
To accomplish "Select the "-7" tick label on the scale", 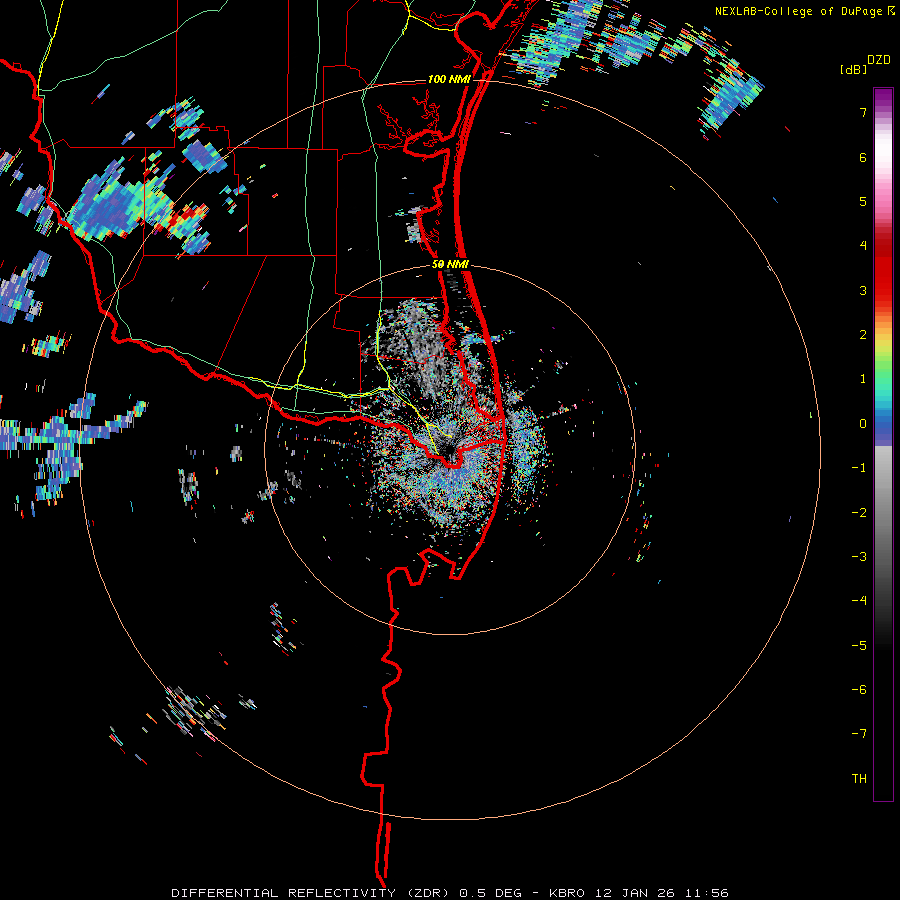I will 859,734.
